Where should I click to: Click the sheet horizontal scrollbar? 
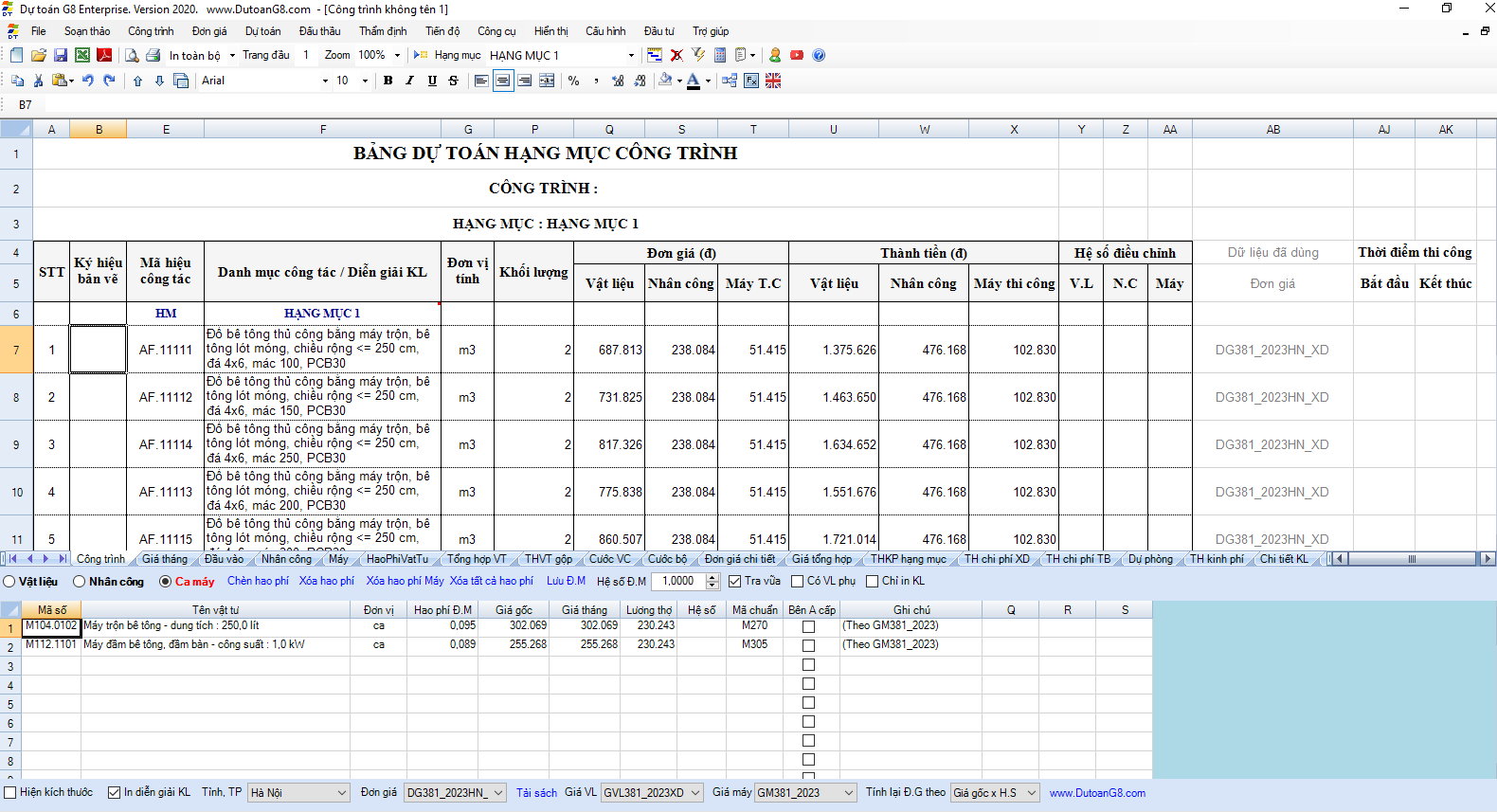pos(1412,559)
